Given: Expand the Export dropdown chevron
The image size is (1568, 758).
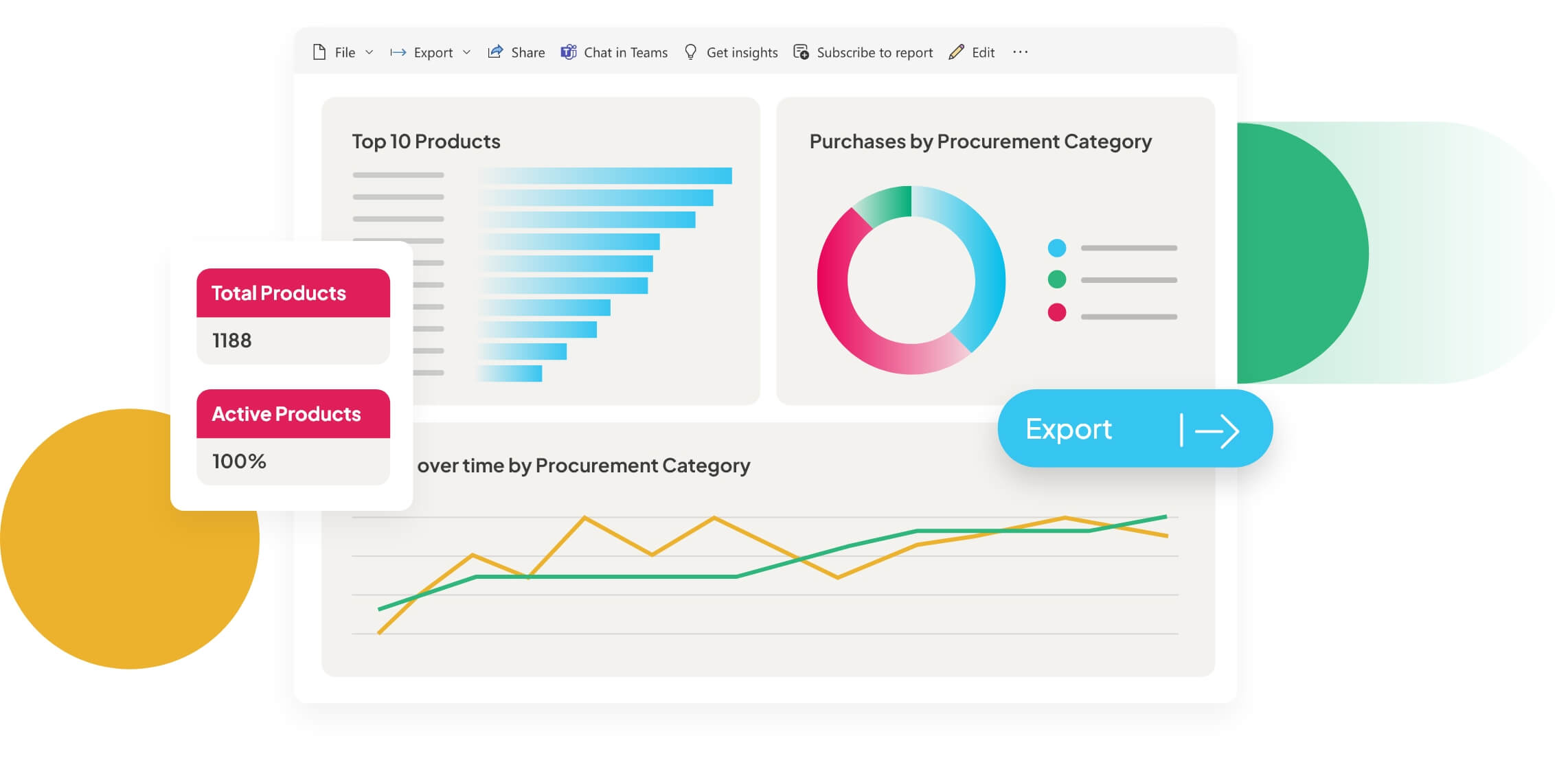Looking at the screenshot, I should pyautogui.click(x=466, y=52).
